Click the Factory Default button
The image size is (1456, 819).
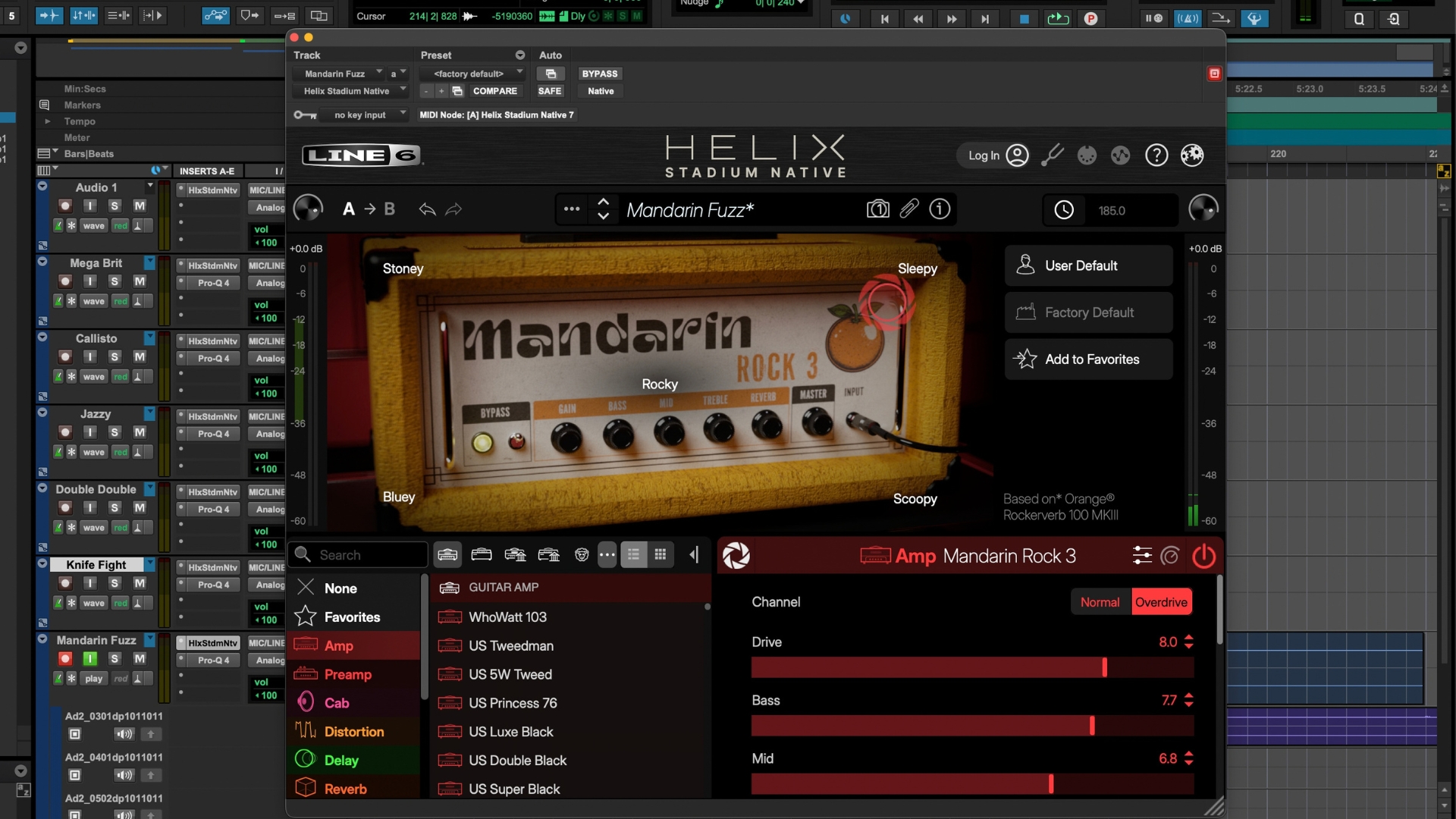tap(1088, 312)
